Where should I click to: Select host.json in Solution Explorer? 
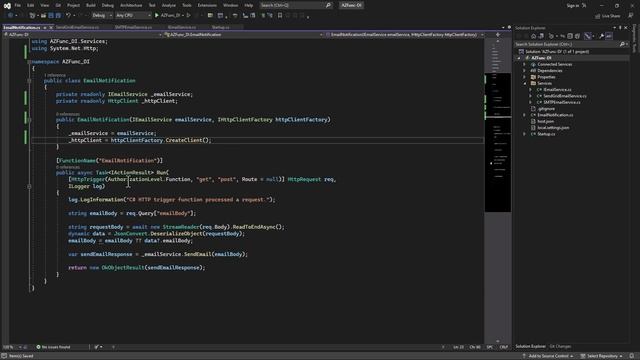pos(545,121)
